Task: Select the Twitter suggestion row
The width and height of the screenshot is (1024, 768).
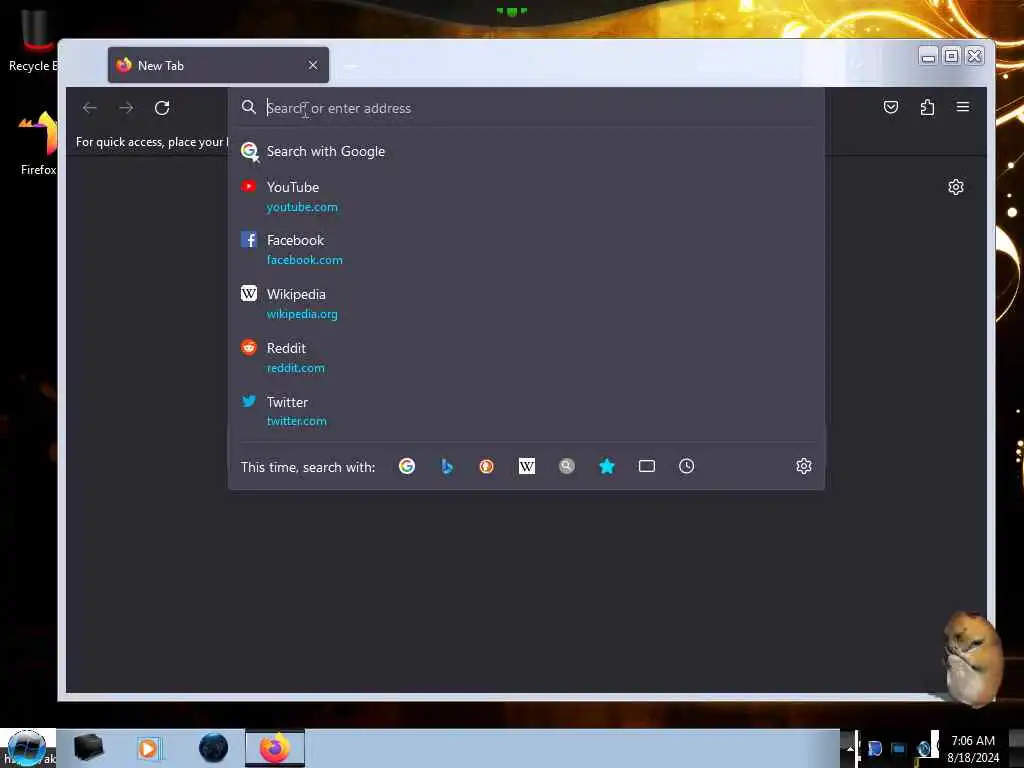Action: point(526,411)
